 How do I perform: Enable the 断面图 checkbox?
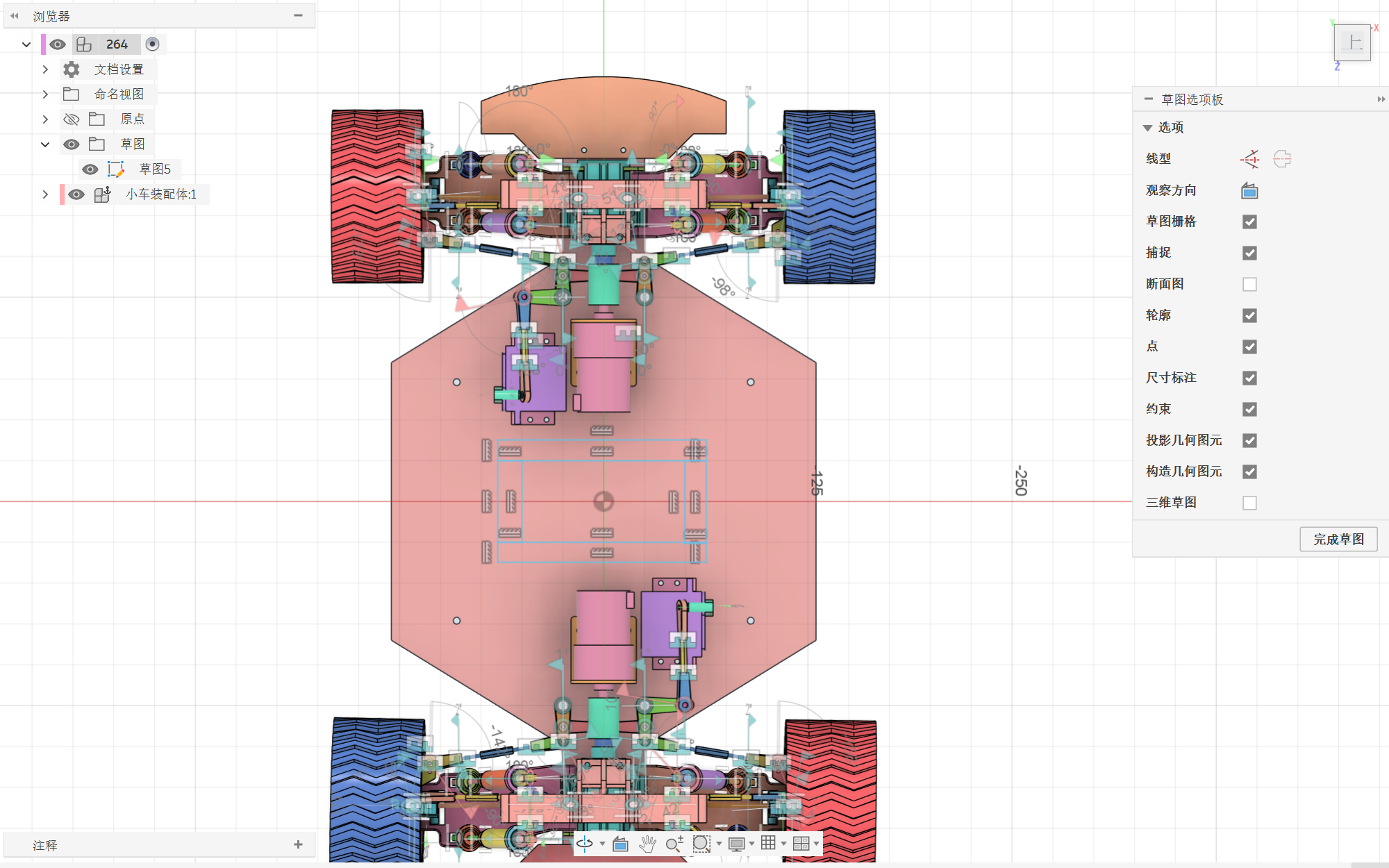click(1249, 284)
